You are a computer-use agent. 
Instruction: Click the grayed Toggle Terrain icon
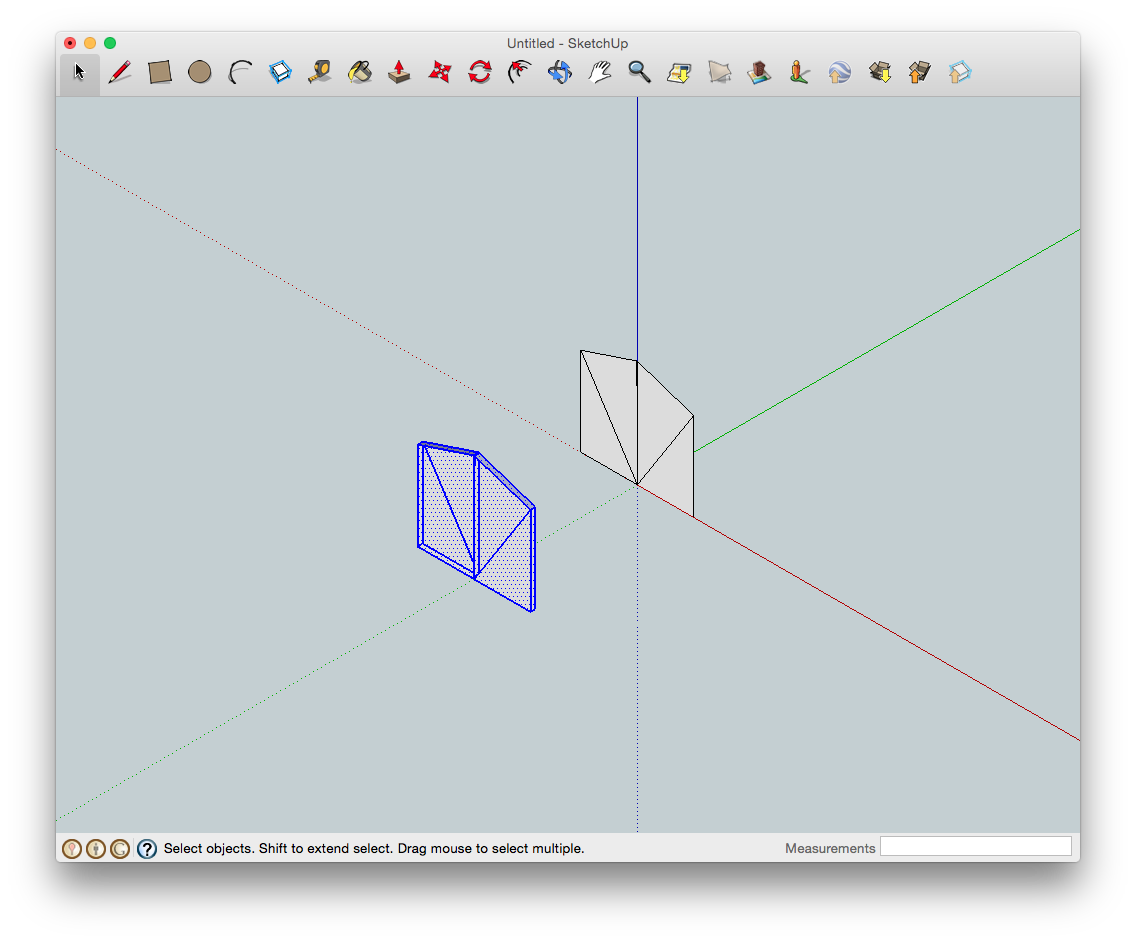click(x=719, y=72)
